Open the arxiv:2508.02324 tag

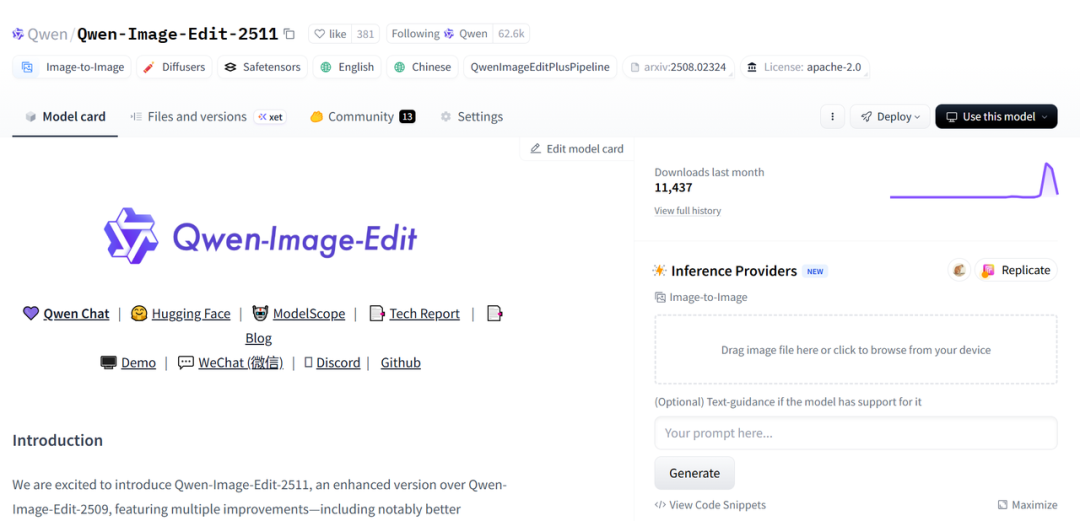tap(678, 67)
